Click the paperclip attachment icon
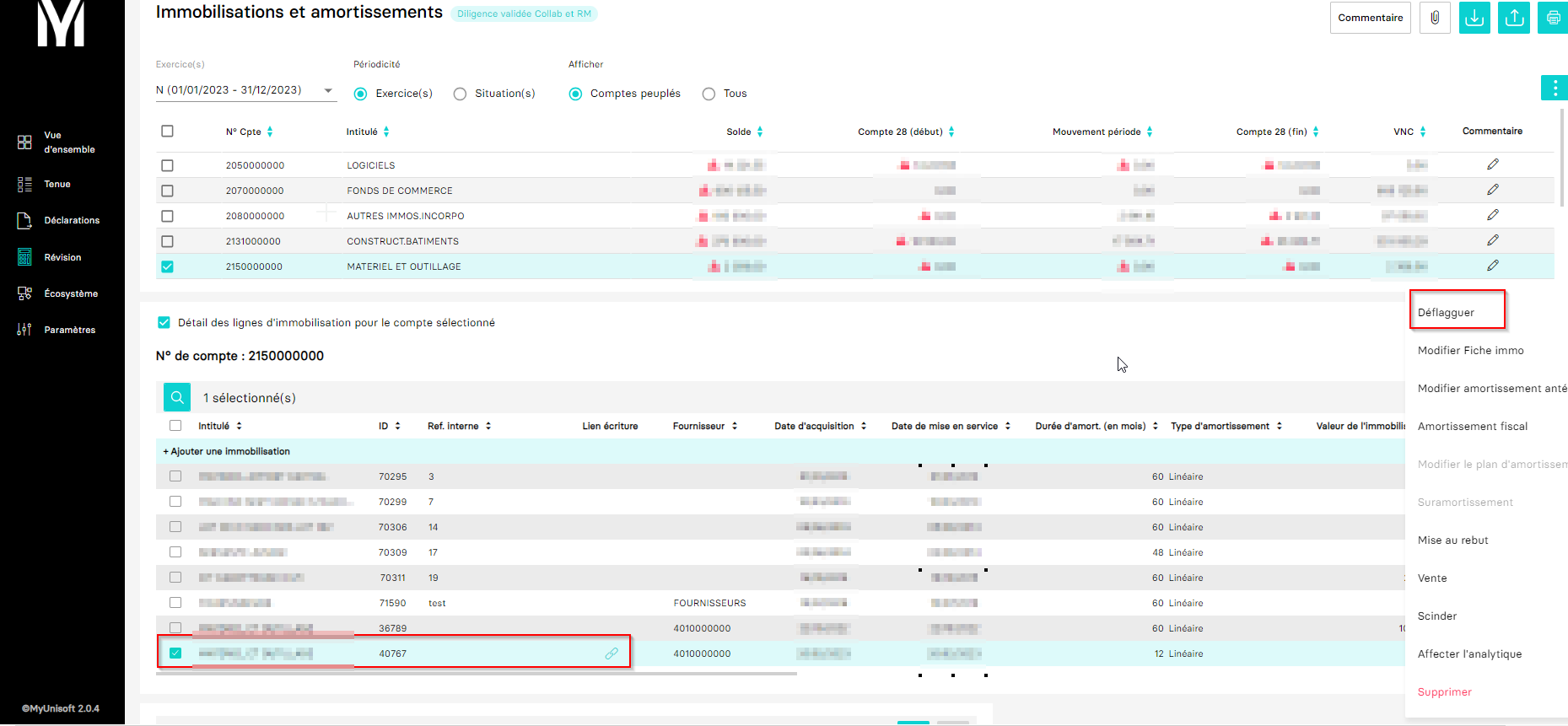The height and width of the screenshot is (726, 1568). 1434,18
